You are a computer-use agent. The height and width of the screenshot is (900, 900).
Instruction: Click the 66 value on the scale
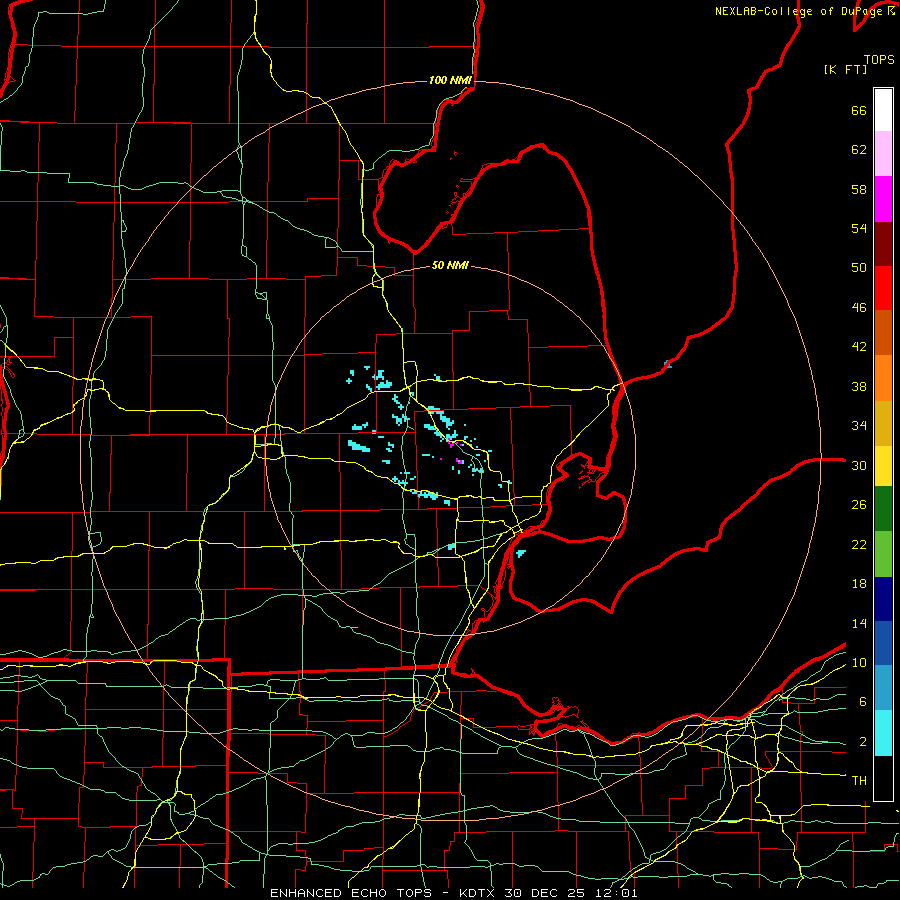point(859,110)
